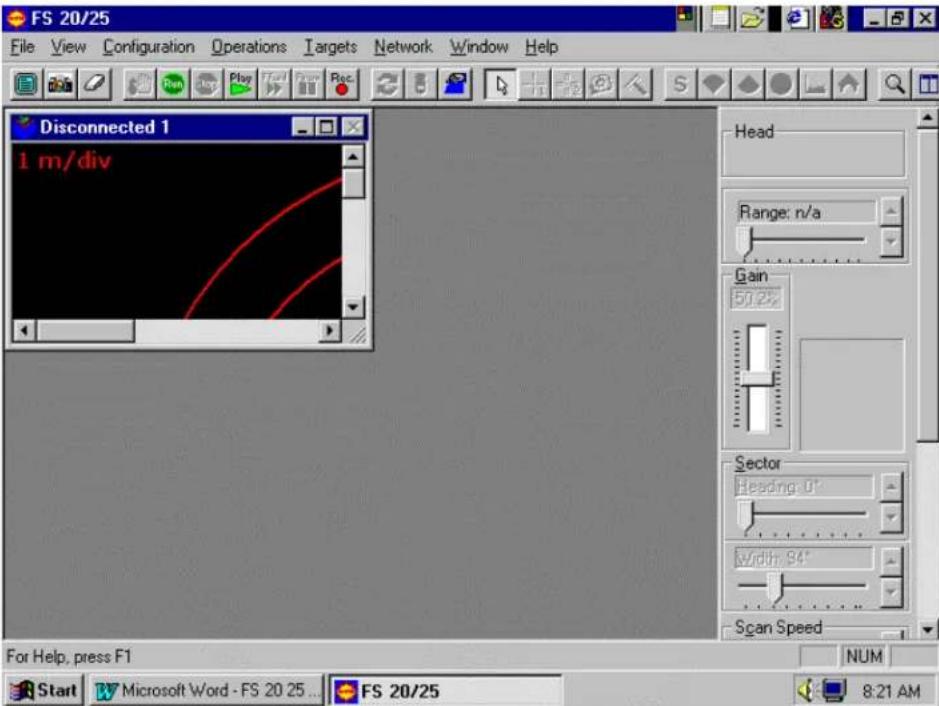
Task: Click the Width value field
Action: coord(804,558)
